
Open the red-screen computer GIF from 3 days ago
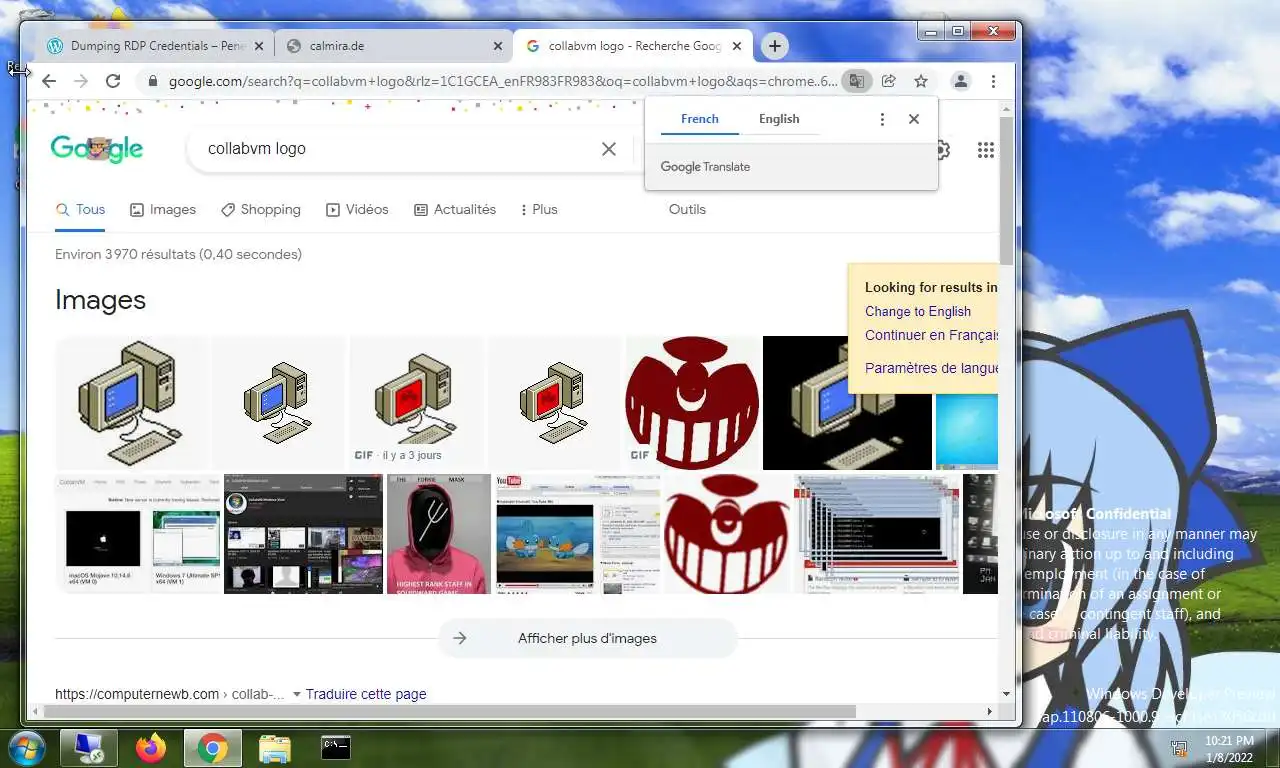pyautogui.click(x=416, y=403)
